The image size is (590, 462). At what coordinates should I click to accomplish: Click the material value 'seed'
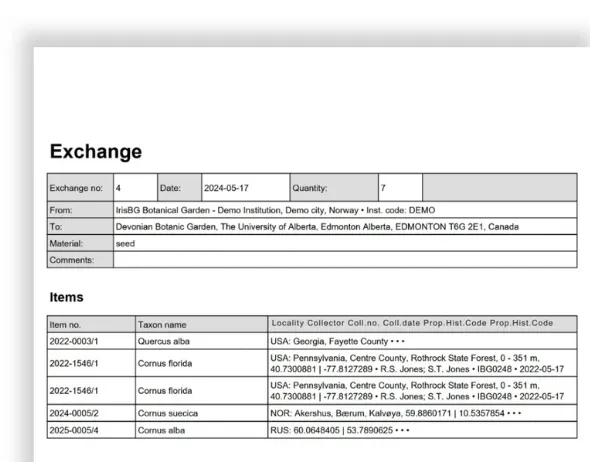coord(125,244)
